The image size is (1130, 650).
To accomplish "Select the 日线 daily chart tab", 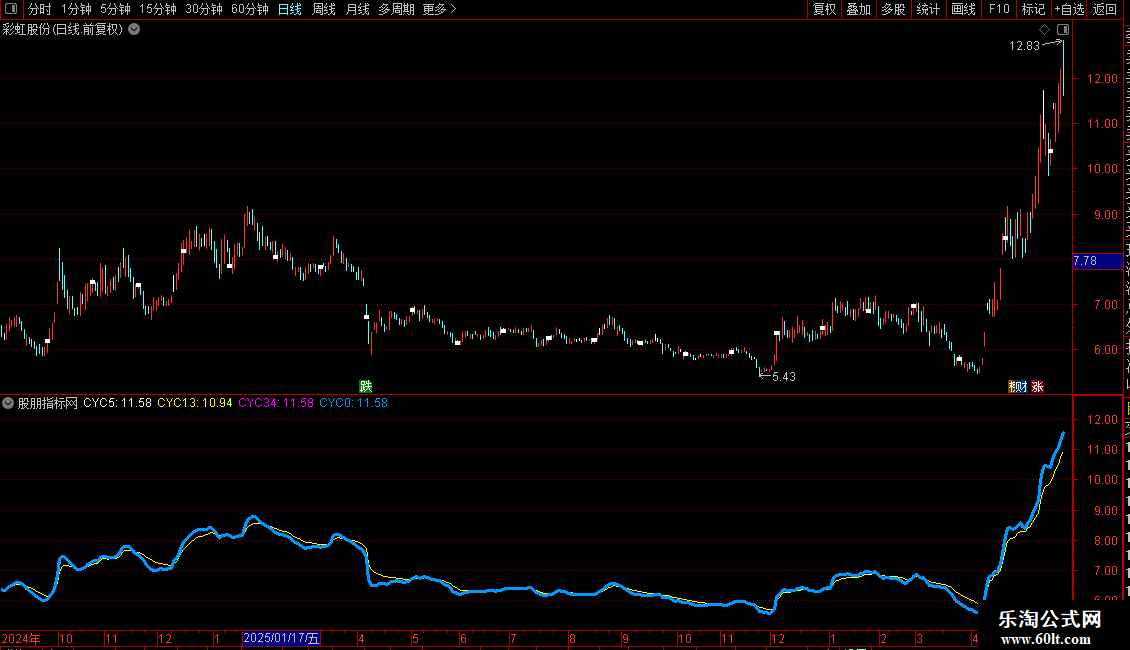I will (x=290, y=9).
